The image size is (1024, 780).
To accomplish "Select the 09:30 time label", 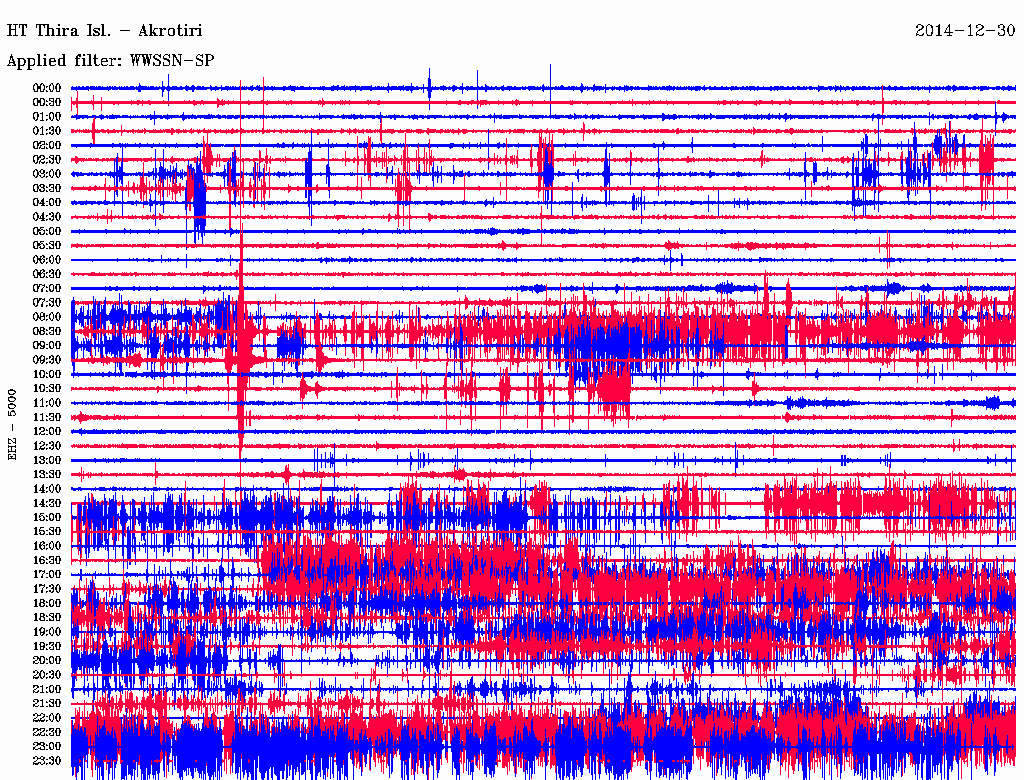I will [x=47, y=360].
